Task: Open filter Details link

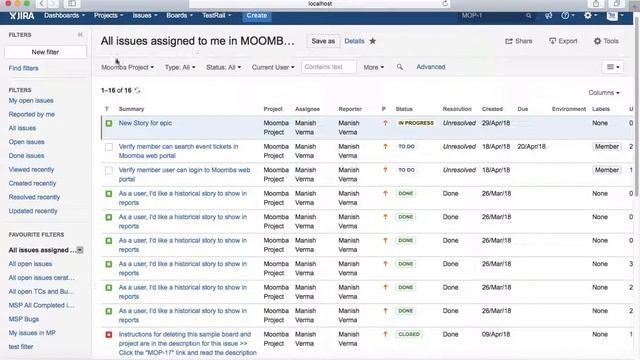Action: coord(354,41)
